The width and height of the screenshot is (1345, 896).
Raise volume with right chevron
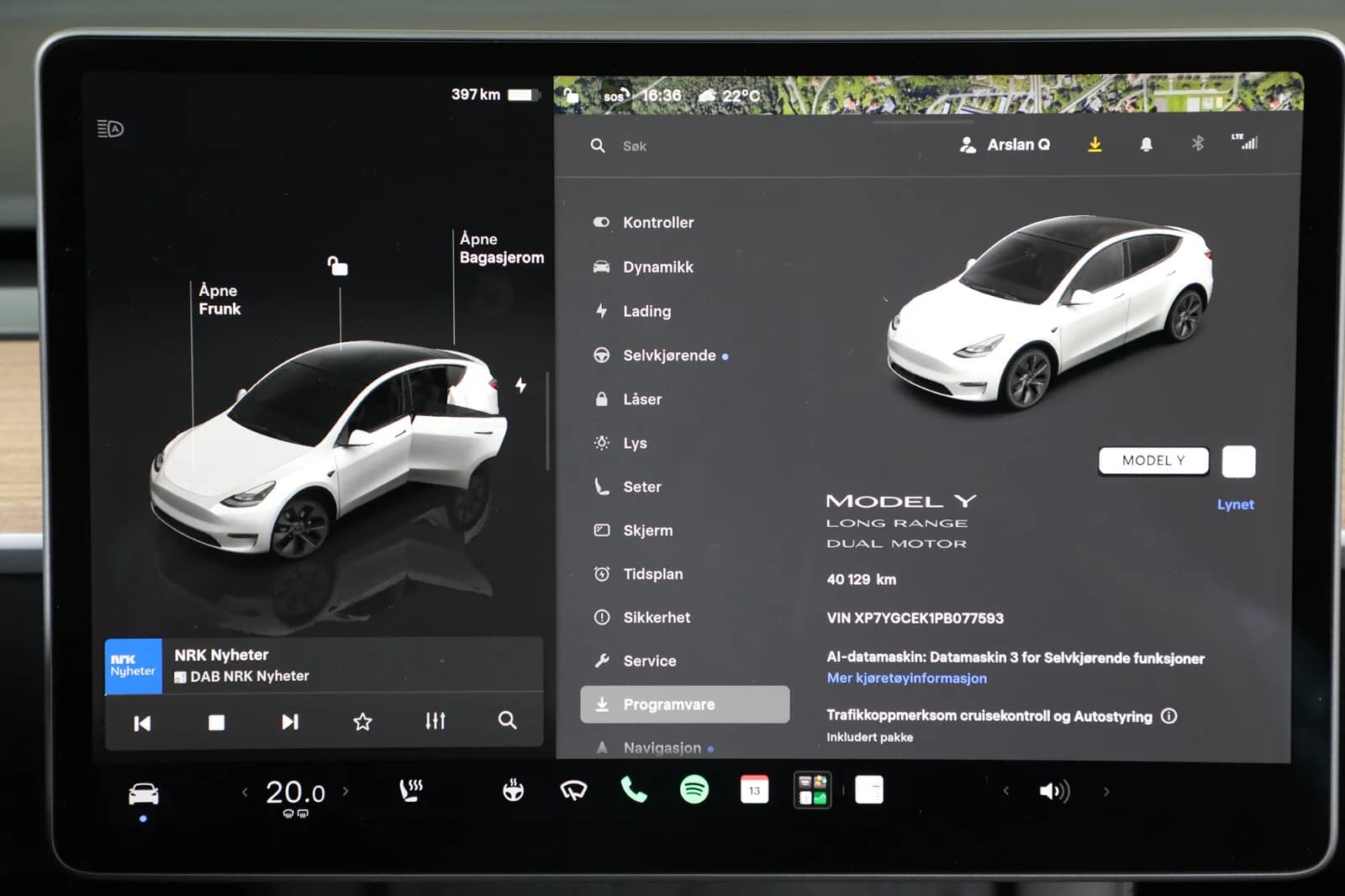[x=1106, y=792]
